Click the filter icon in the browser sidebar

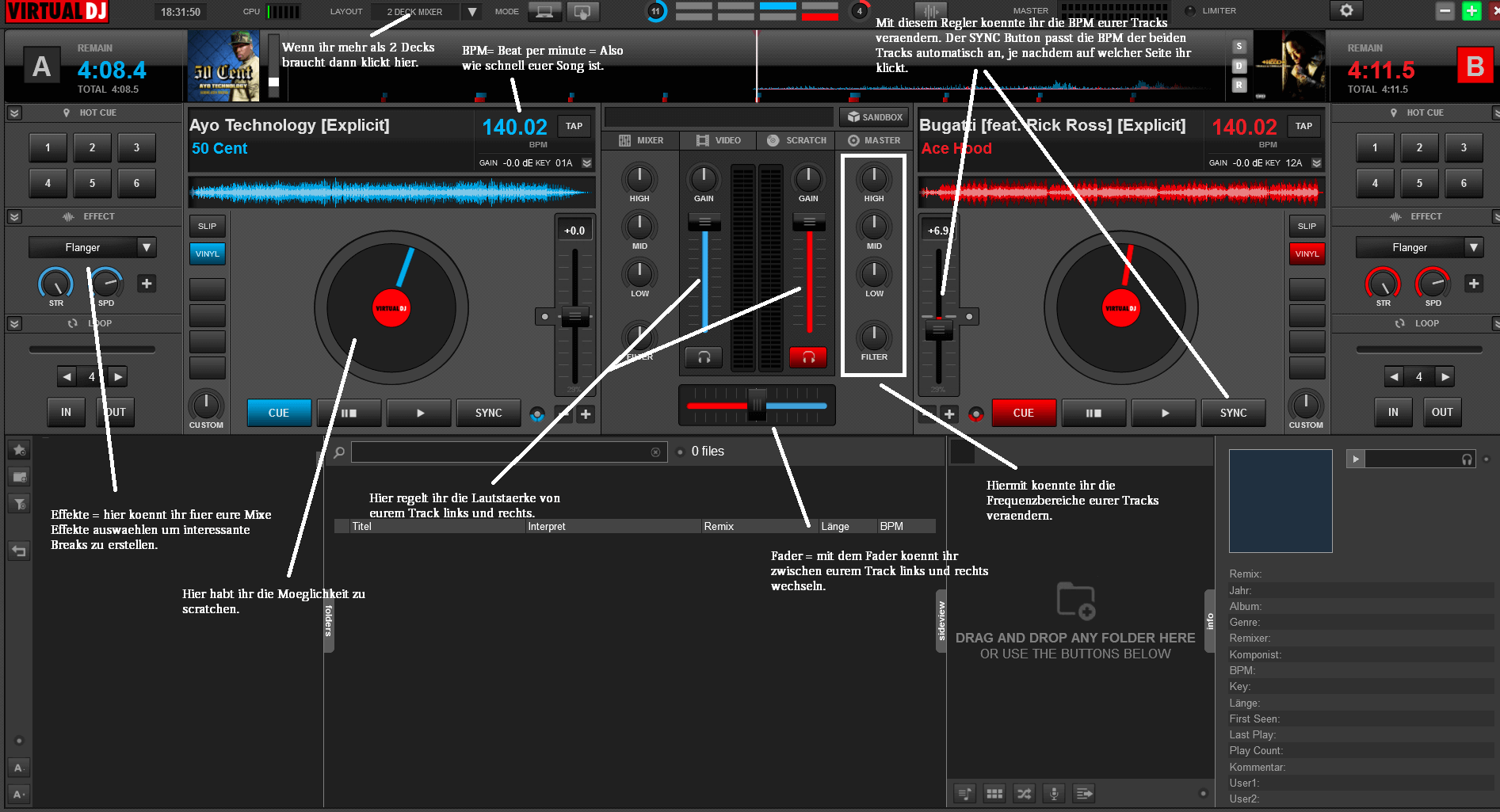point(19,503)
